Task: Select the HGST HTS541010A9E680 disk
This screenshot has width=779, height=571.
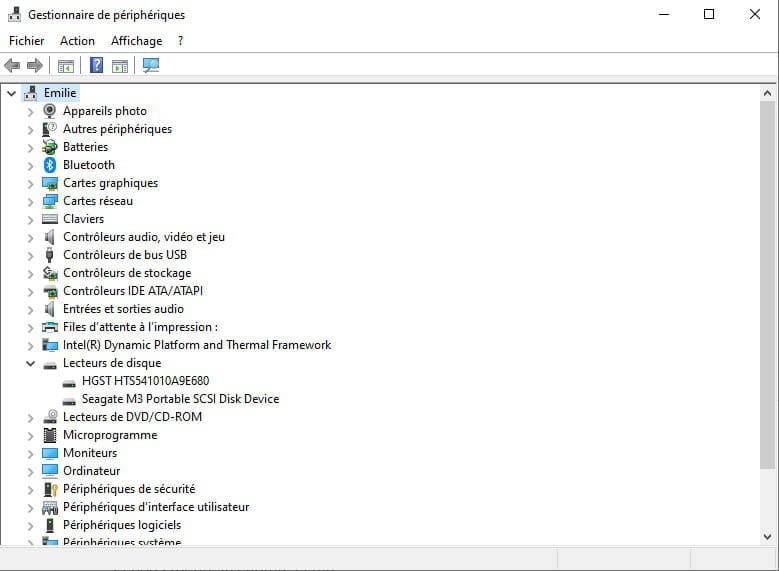Action: click(145, 381)
